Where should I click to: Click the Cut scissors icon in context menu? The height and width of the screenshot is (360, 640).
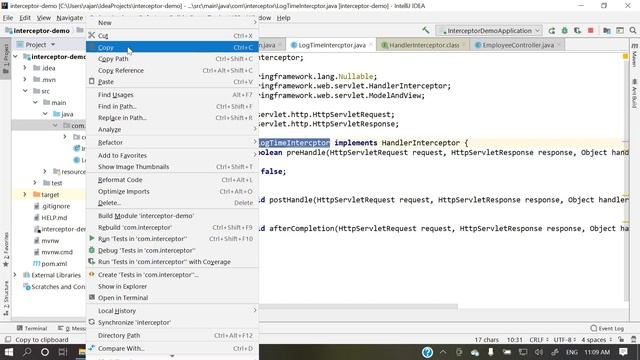[x=92, y=36]
